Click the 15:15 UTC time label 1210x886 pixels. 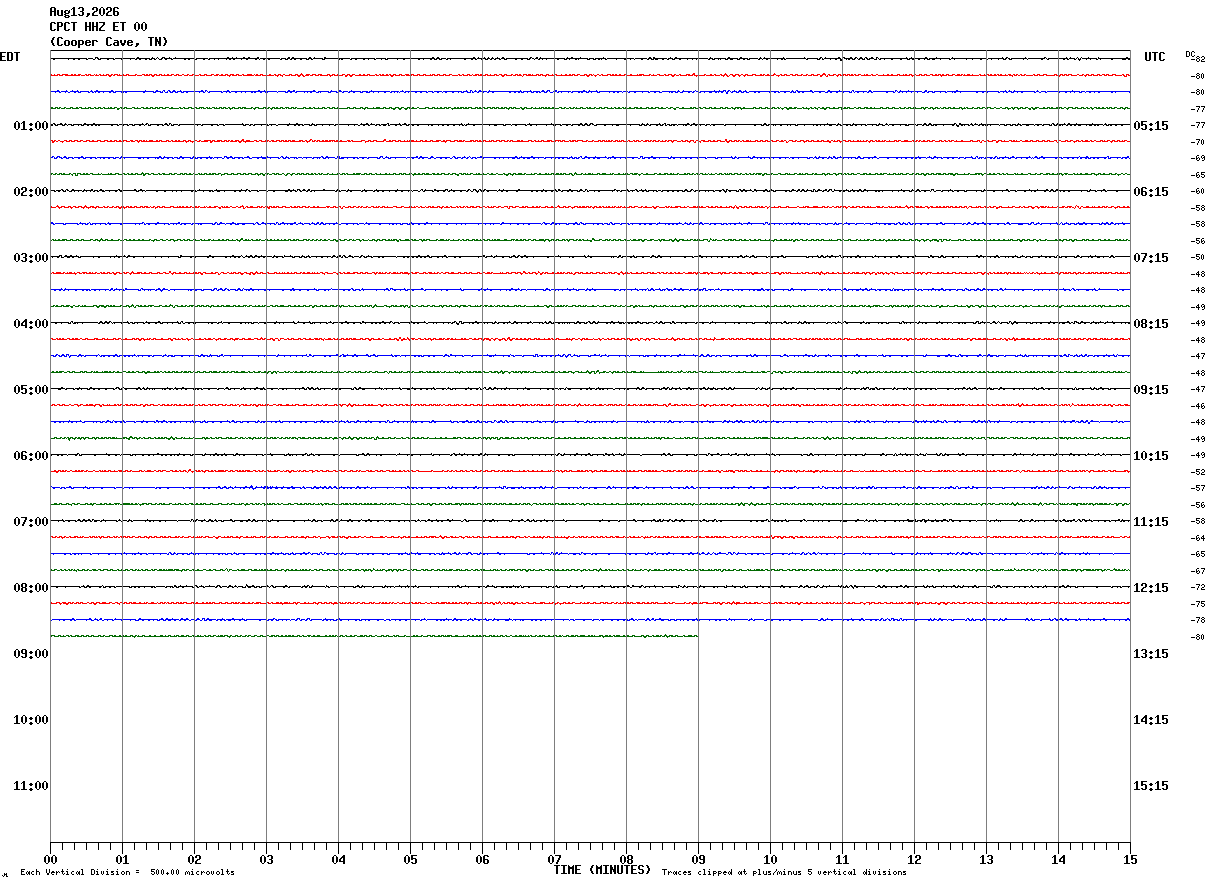point(1150,786)
